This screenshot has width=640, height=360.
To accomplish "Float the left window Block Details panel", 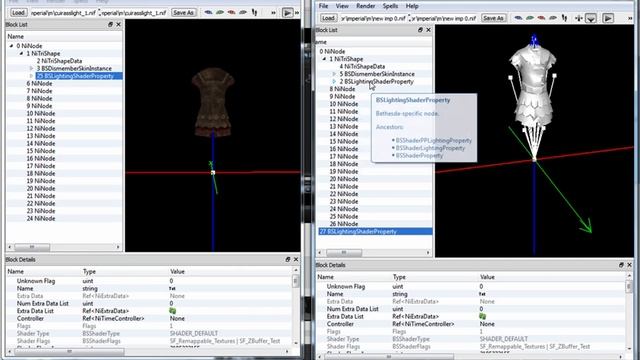I will [x=288, y=259].
